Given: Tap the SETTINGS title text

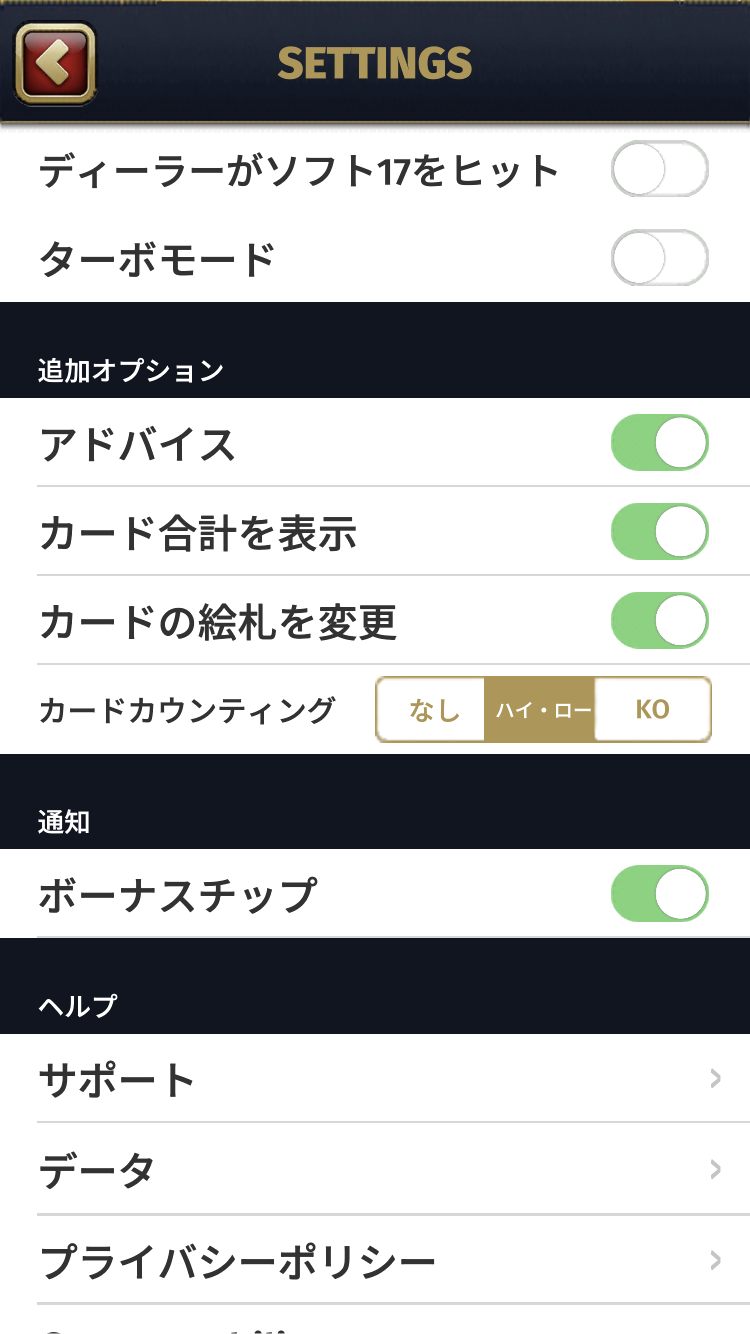Looking at the screenshot, I should 375,64.
